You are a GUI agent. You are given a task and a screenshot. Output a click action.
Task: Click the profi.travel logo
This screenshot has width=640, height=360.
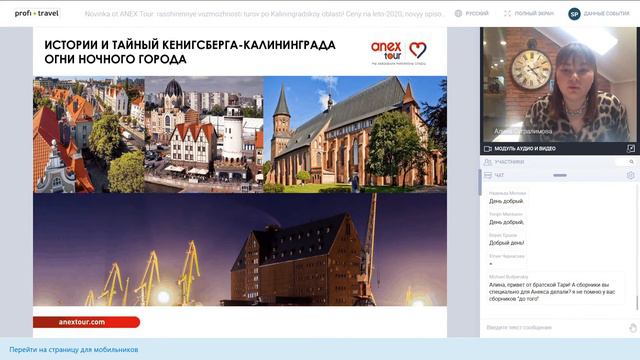pyautogui.click(x=37, y=13)
